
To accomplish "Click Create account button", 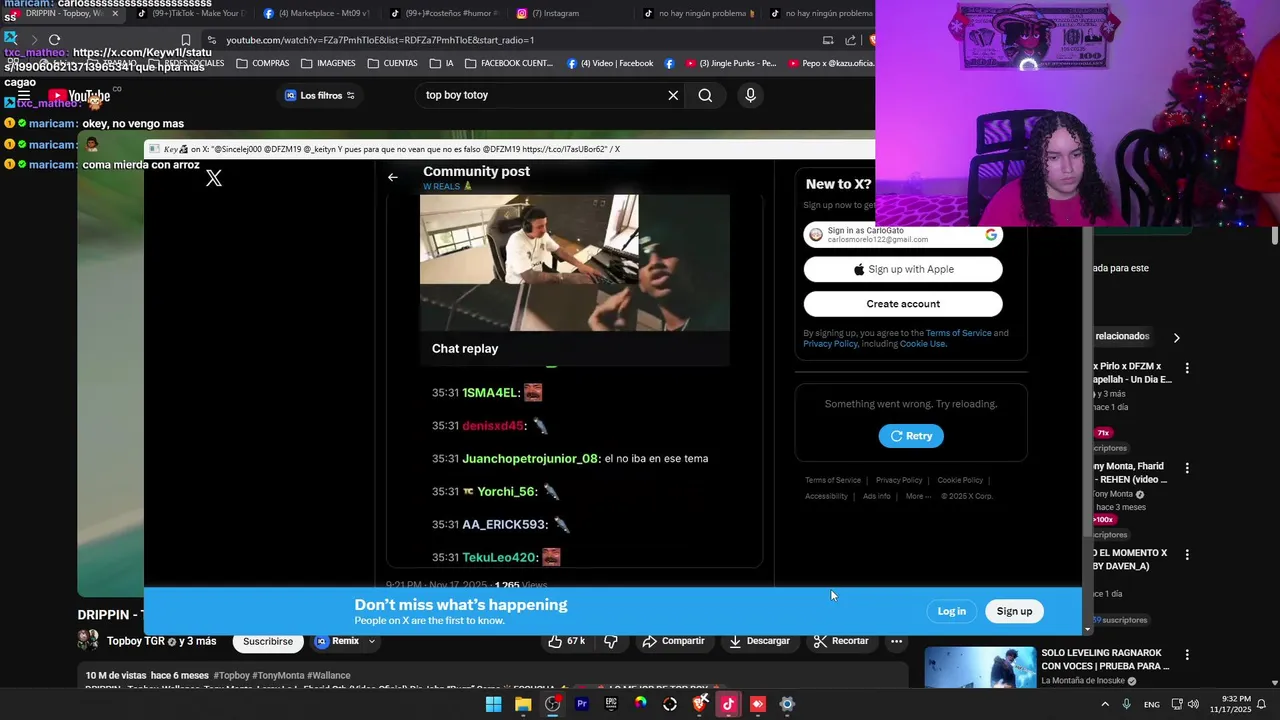I will 903,304.
